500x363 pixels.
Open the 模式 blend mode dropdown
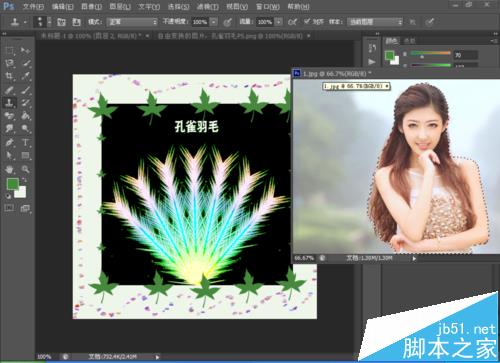pos(132,22)
